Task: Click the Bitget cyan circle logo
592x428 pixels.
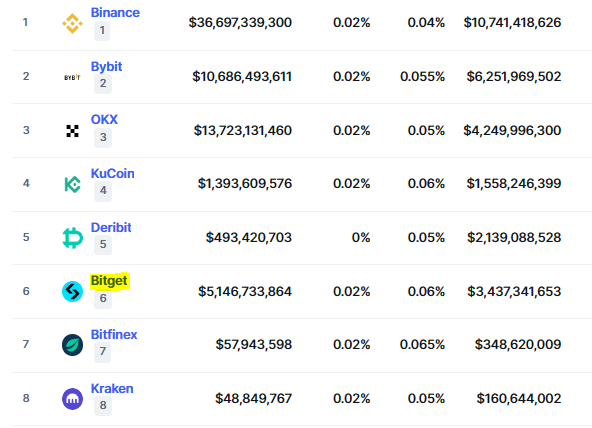Action: tap(72, 291)
